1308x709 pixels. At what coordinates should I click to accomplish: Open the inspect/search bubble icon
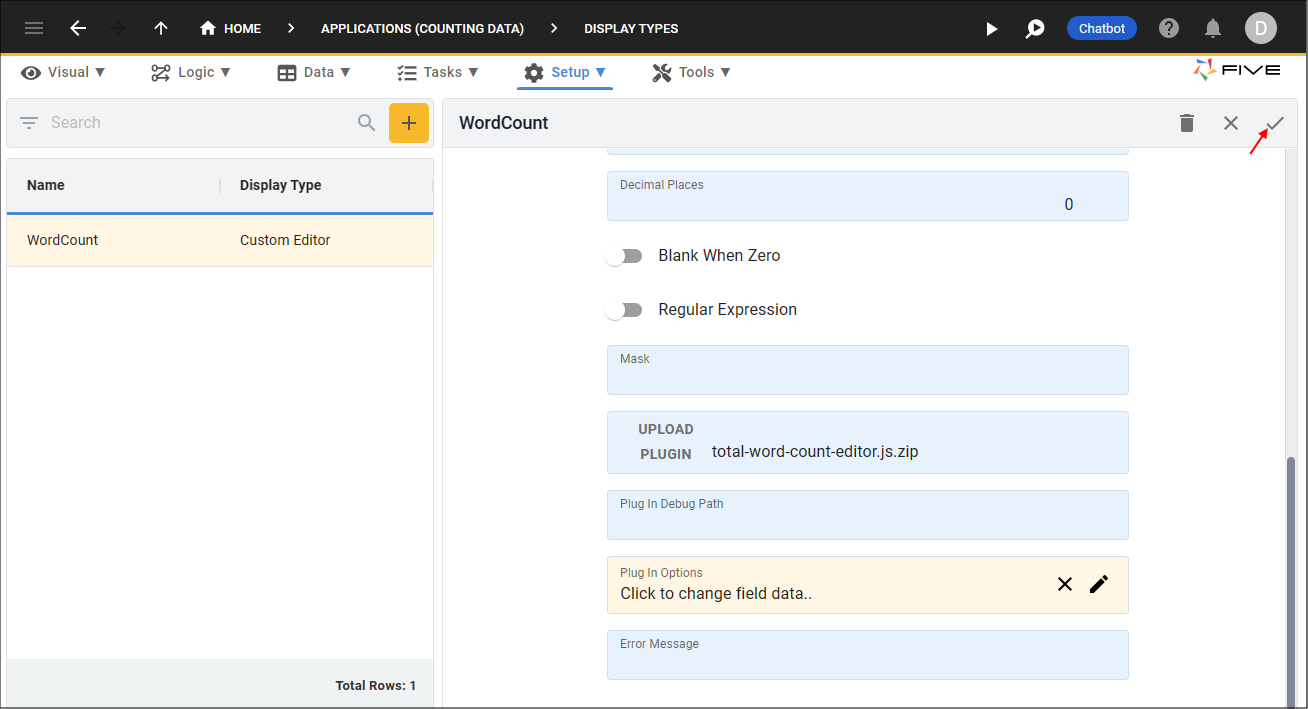(1035, 28)
